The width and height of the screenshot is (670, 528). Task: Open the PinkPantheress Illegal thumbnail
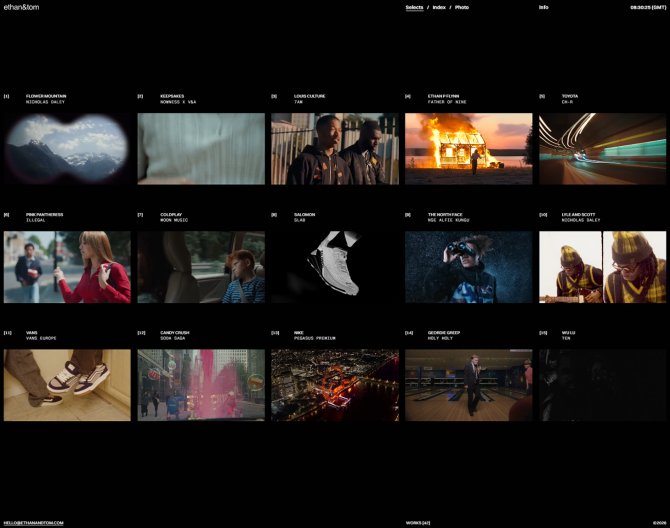click(67, 267)
